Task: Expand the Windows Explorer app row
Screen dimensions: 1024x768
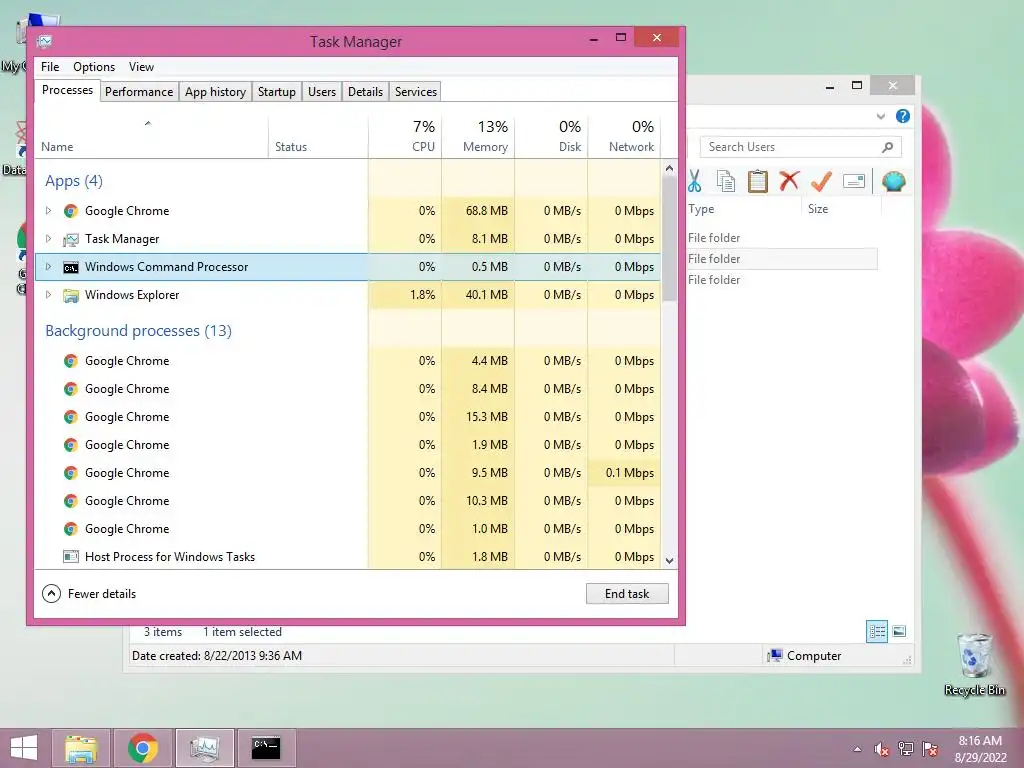Action: [x=48, y=295]
